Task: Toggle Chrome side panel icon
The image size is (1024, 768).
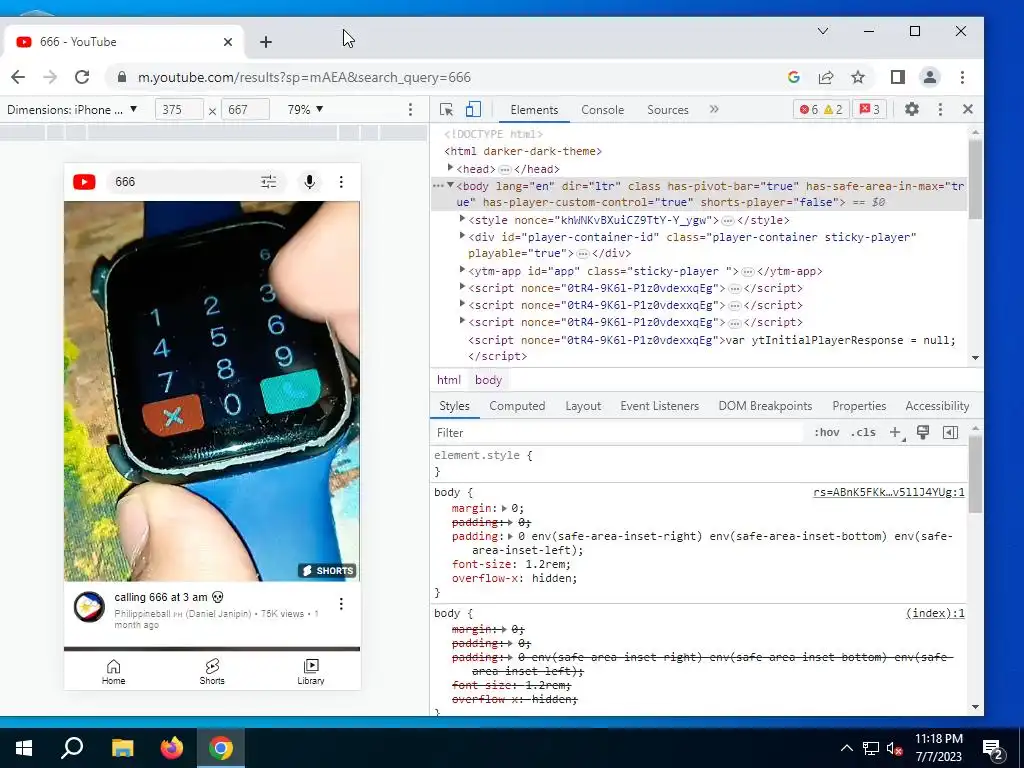Action: 897,77
